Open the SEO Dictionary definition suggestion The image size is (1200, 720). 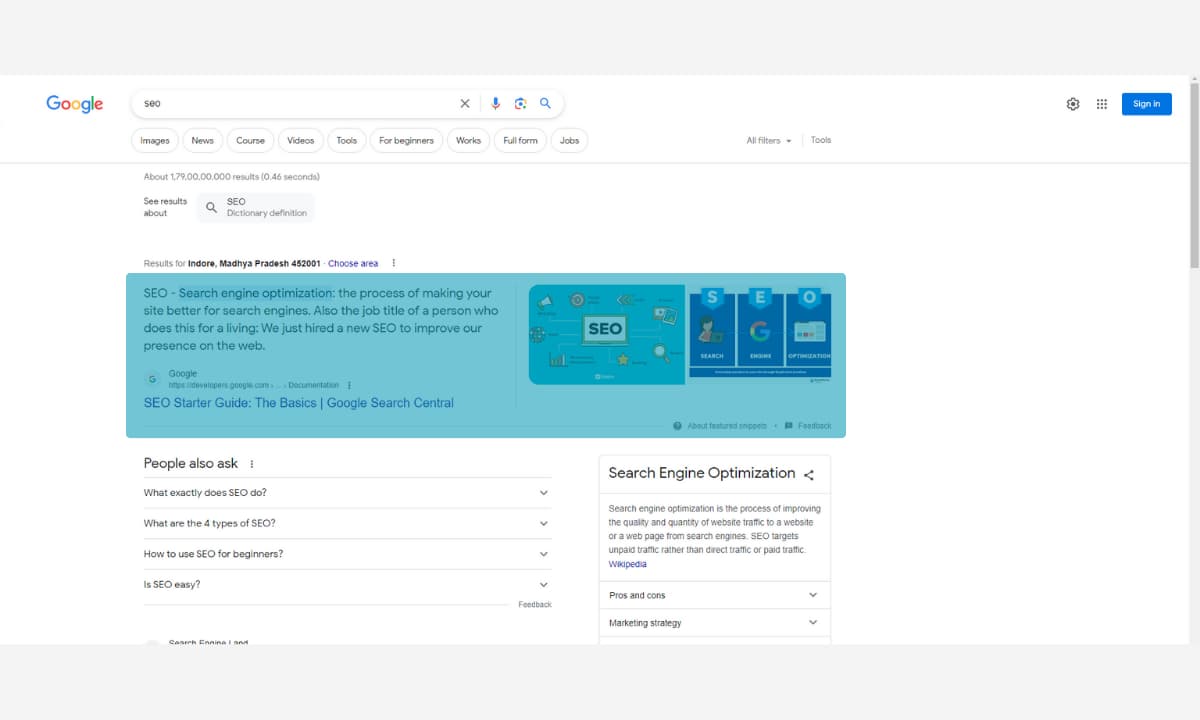click(x=256, y=208)
